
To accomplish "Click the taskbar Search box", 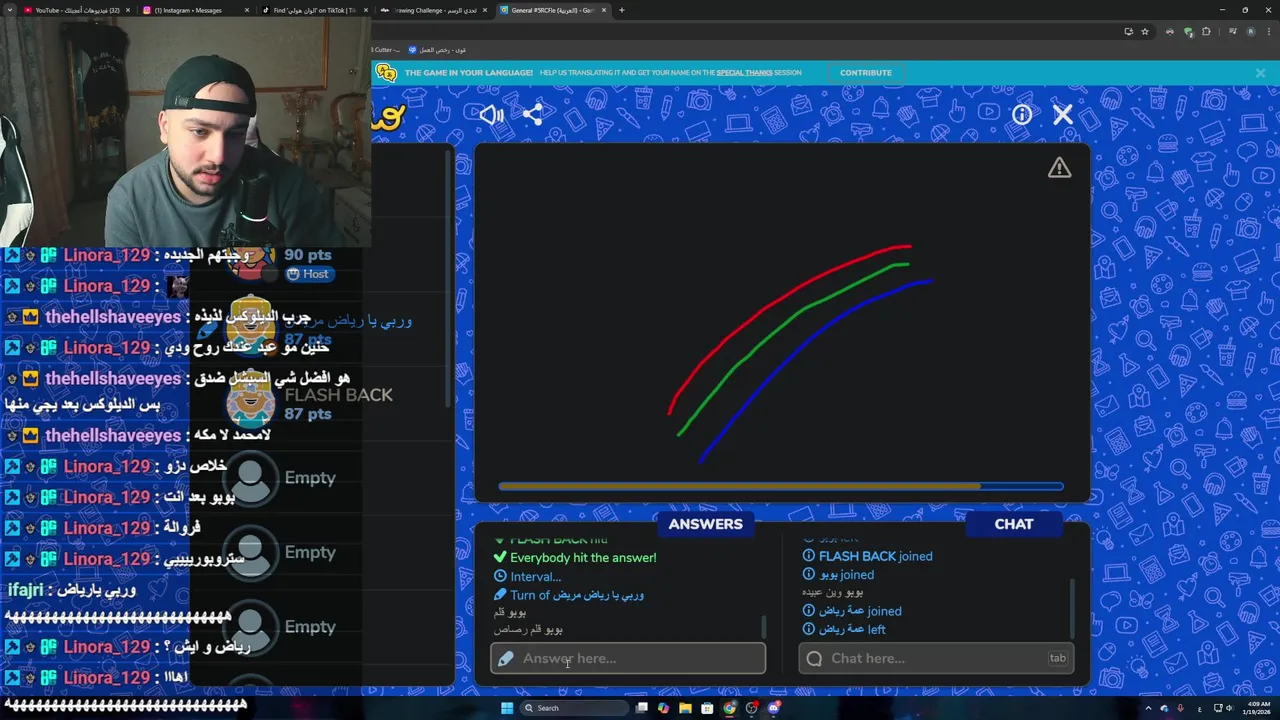I will pyautogui.click(x=574, y=708).
